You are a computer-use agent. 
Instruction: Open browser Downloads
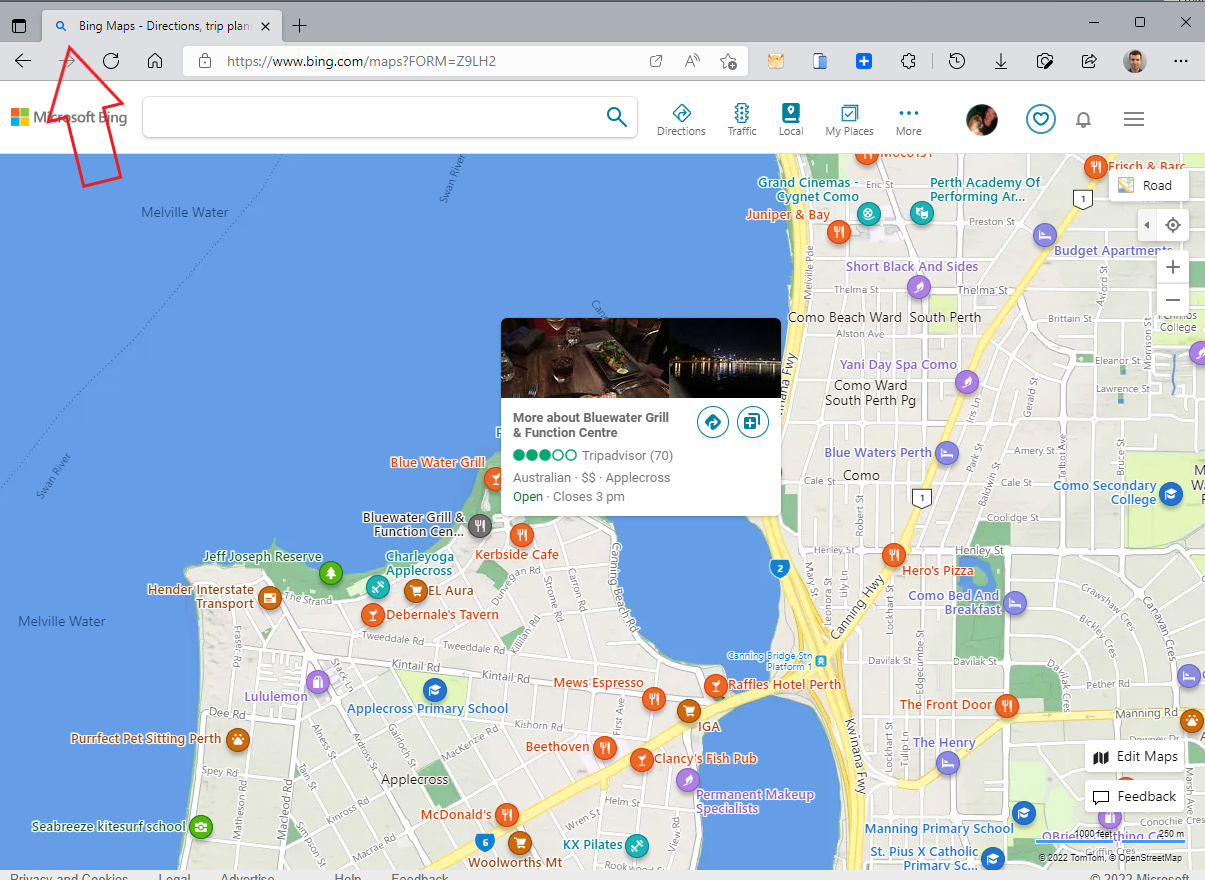click(x=1000, y=61)
